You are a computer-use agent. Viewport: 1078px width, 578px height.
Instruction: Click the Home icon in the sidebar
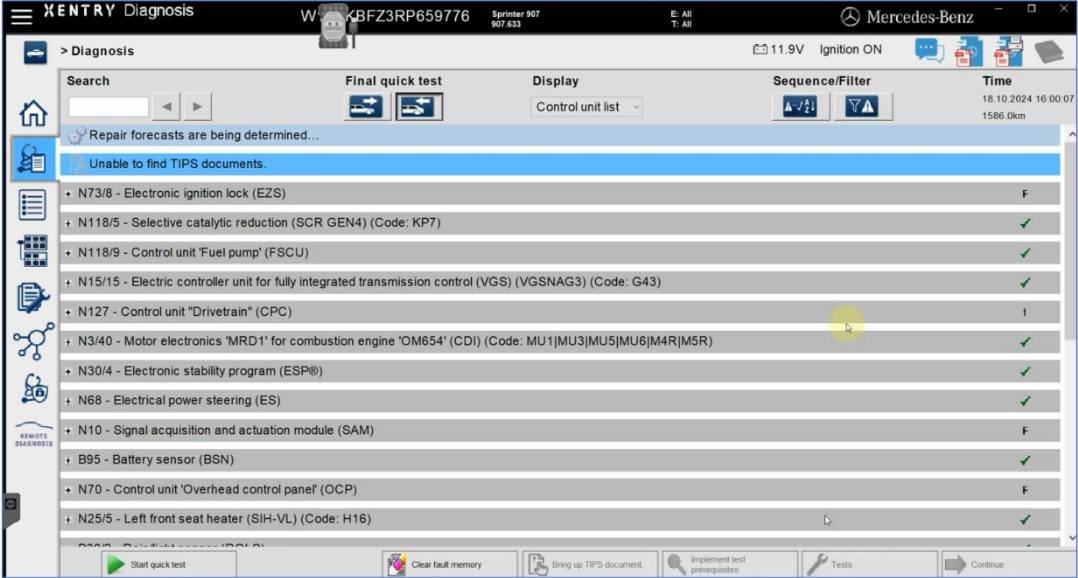pos(32,114)
